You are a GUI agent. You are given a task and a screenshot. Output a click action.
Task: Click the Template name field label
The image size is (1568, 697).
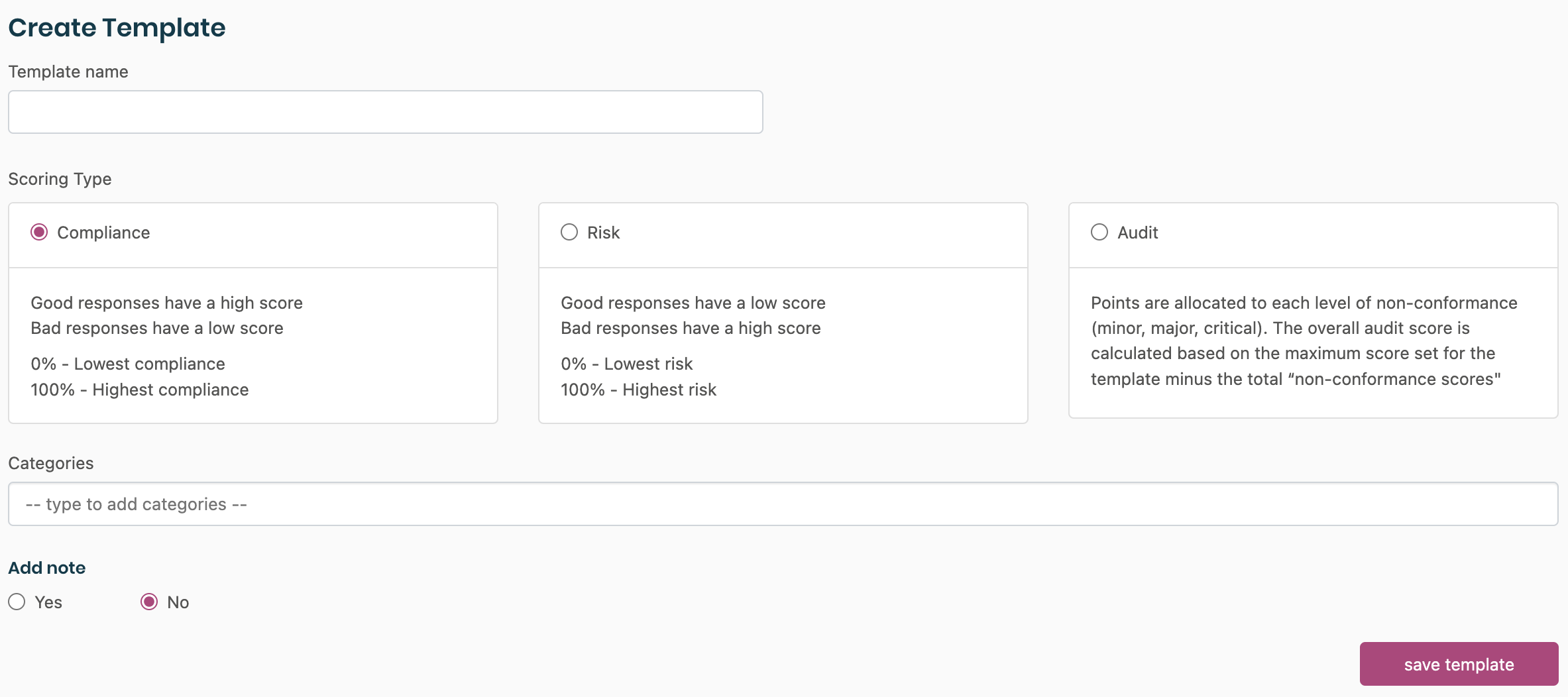click(x=68, y=72)
